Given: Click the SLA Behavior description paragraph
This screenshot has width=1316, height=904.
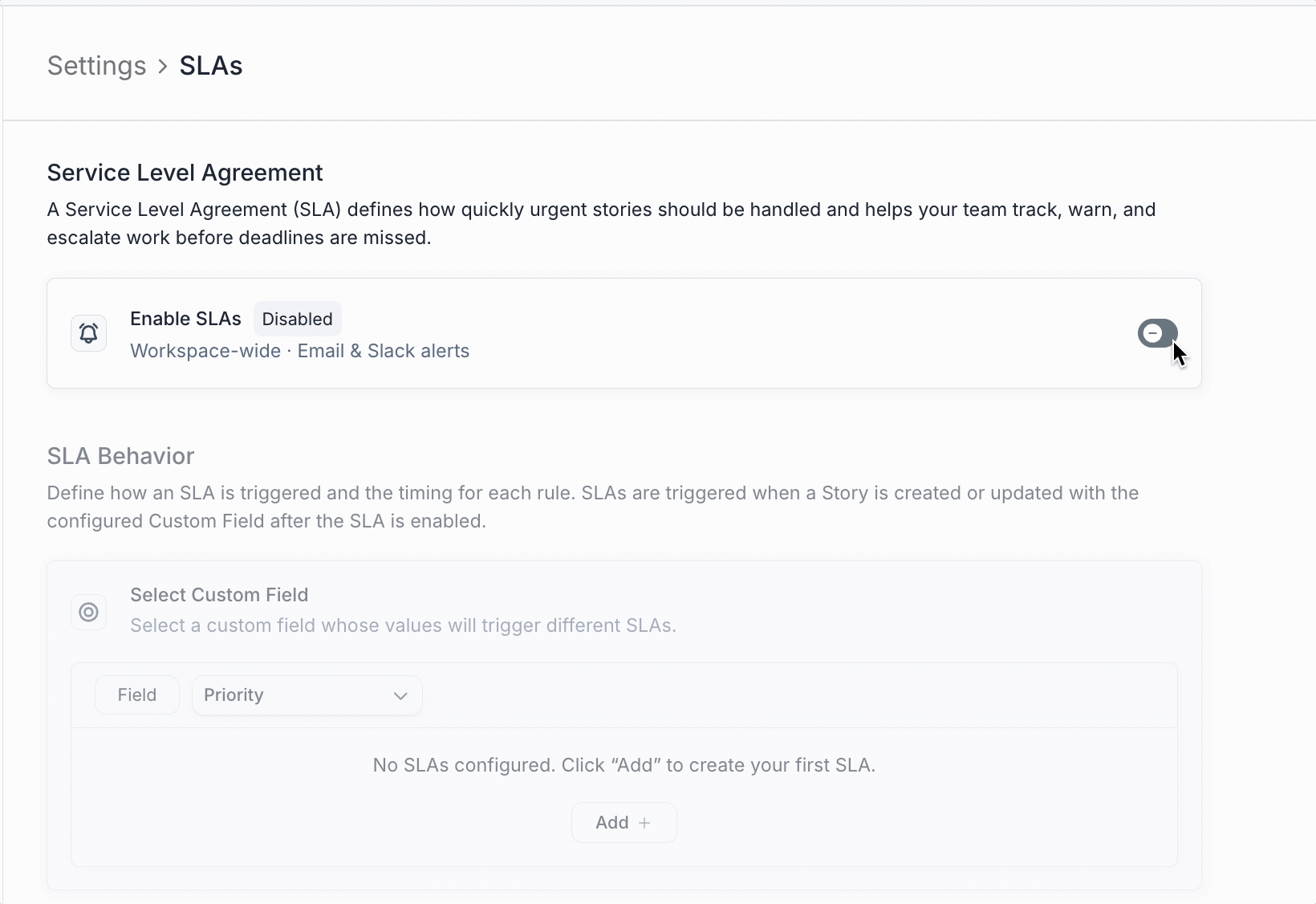Looking at the screenshot, I should 592,507.
